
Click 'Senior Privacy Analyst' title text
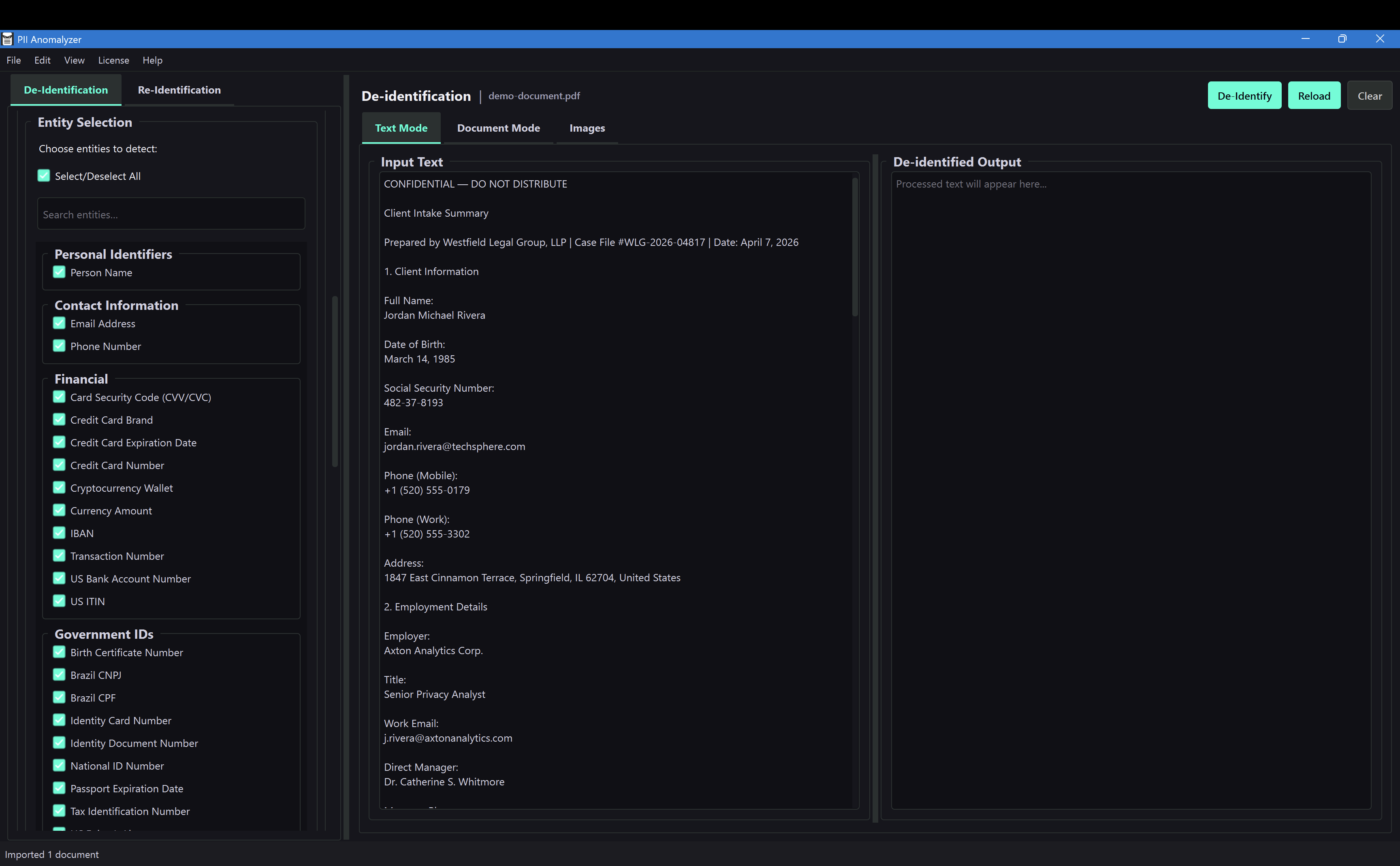point(434,694)
